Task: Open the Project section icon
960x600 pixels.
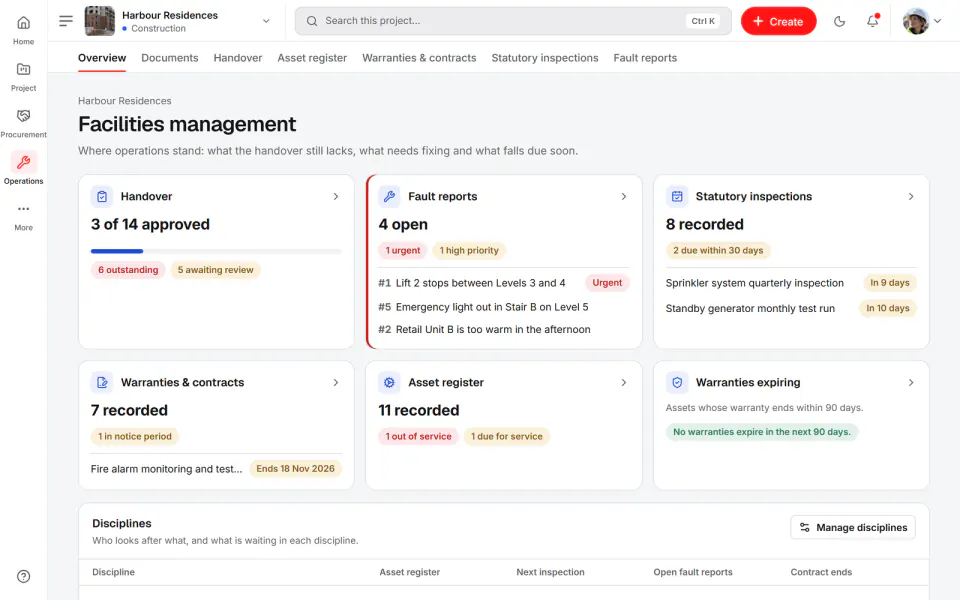Action: (x=23, y=69)
